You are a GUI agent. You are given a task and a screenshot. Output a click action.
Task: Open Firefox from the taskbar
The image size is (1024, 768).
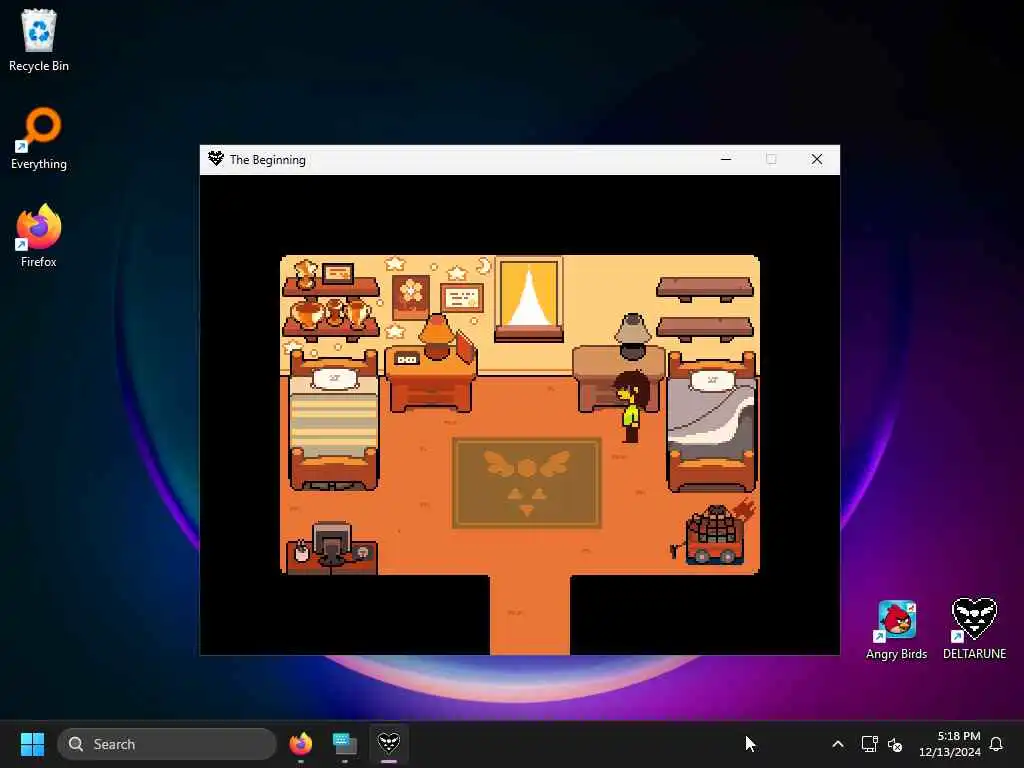(300, 744)
